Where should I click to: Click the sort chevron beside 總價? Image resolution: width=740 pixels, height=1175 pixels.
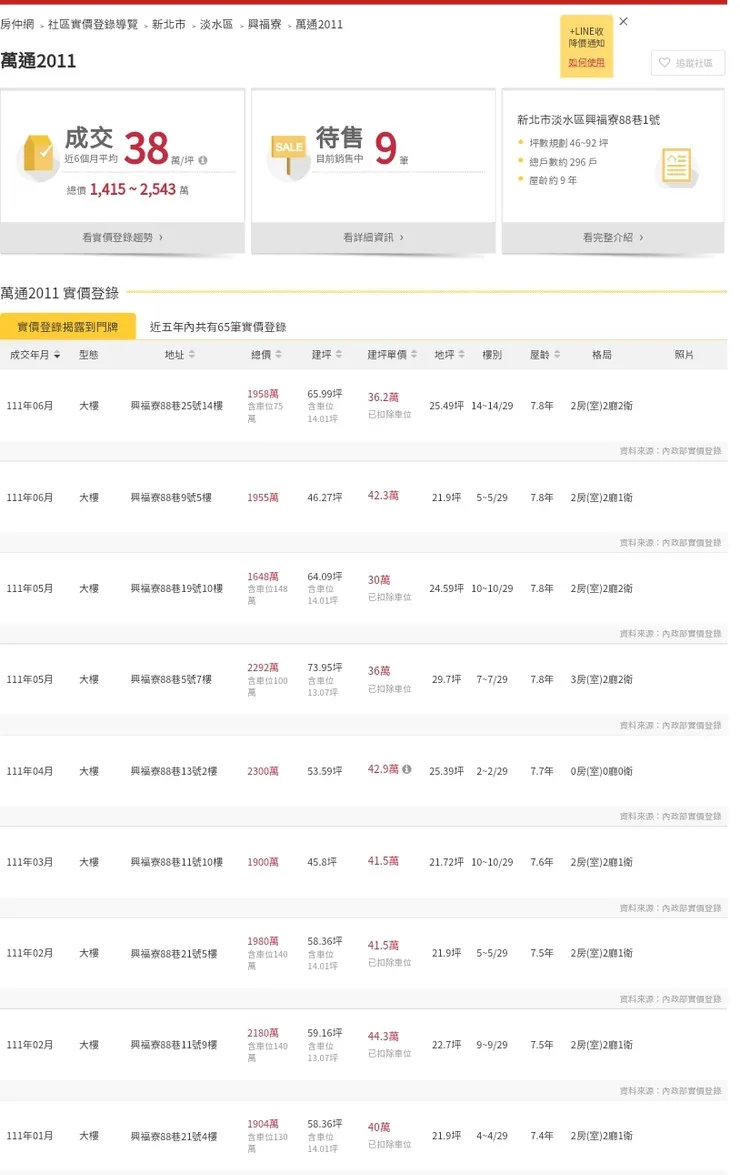pos(278,354)
